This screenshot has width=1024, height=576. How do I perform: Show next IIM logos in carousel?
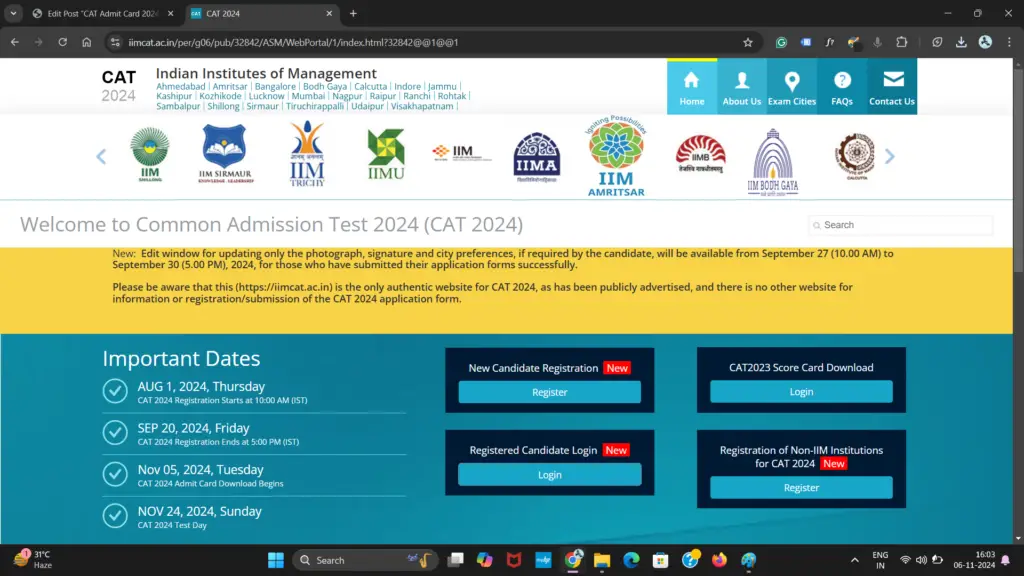click(889, 157)
